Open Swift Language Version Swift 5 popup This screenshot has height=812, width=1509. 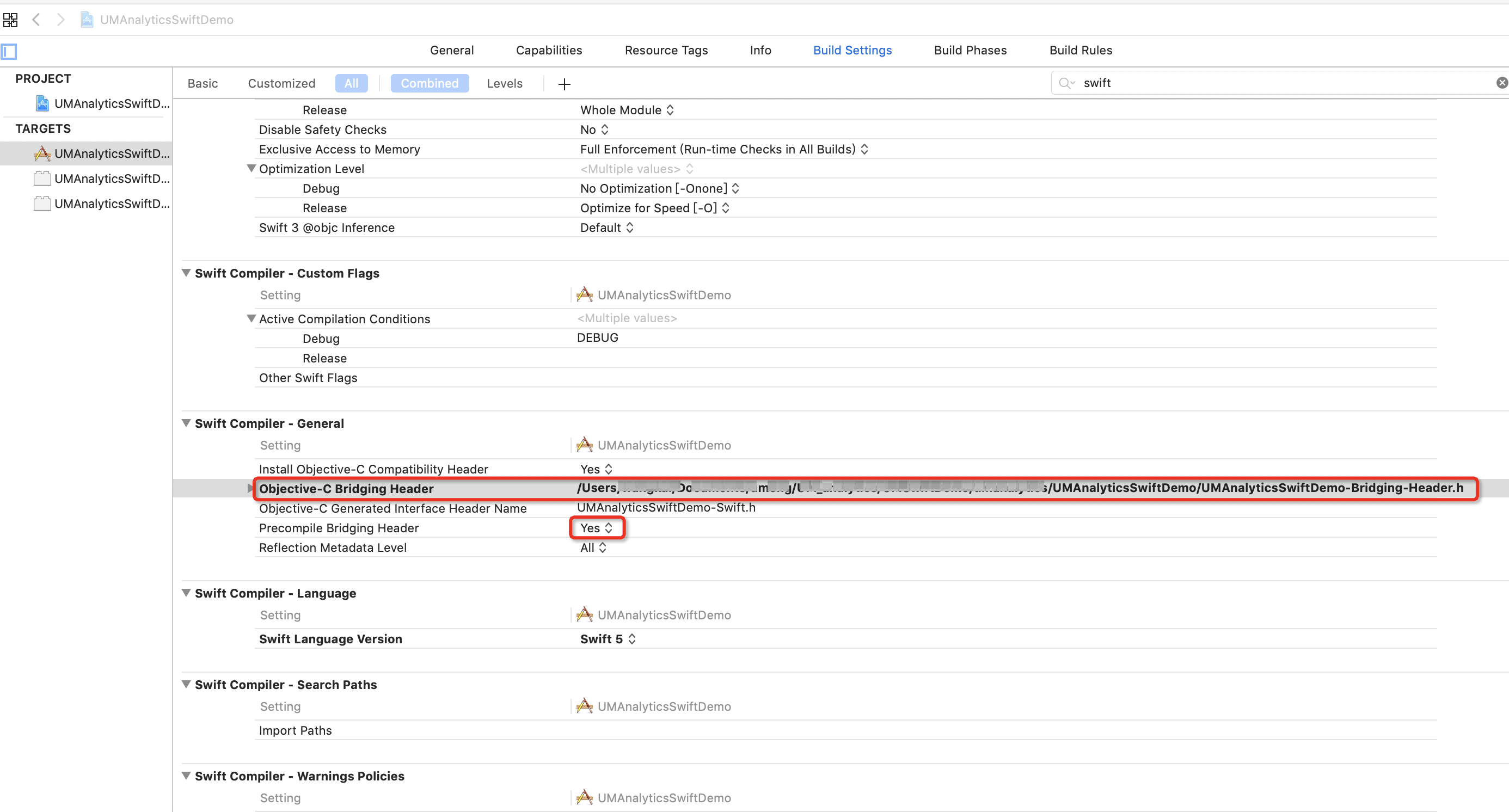(x=608, y=639)
